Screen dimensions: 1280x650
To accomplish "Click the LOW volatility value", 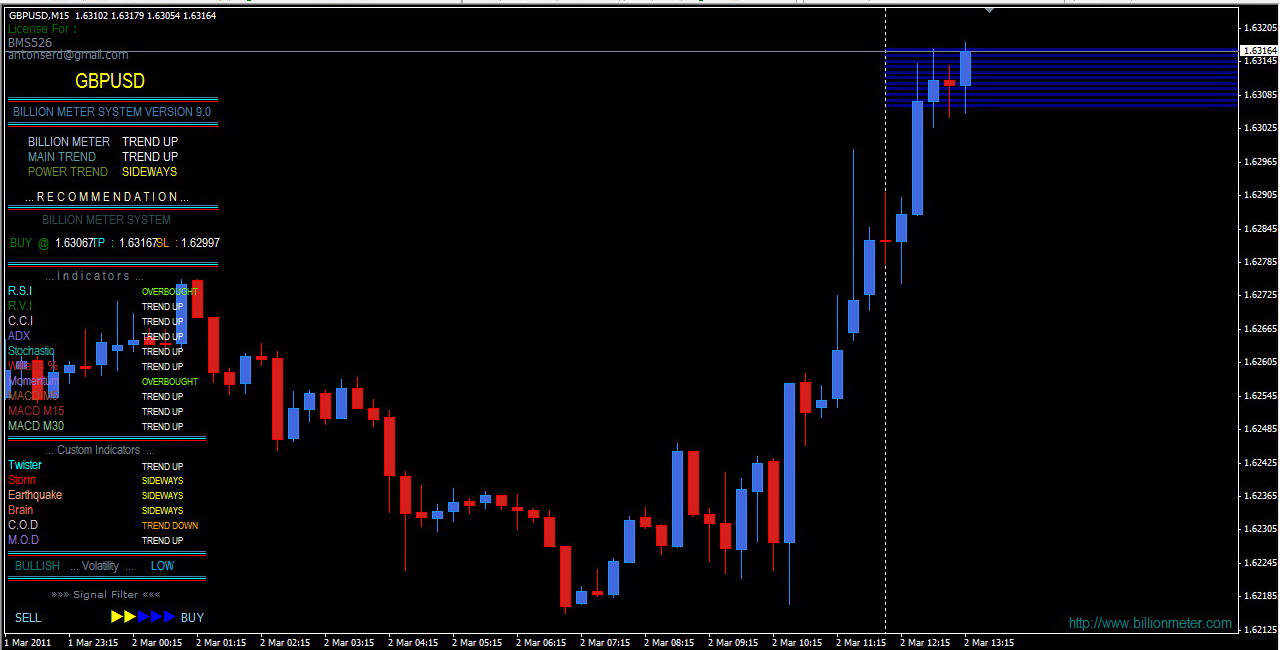I will [162, 566].
